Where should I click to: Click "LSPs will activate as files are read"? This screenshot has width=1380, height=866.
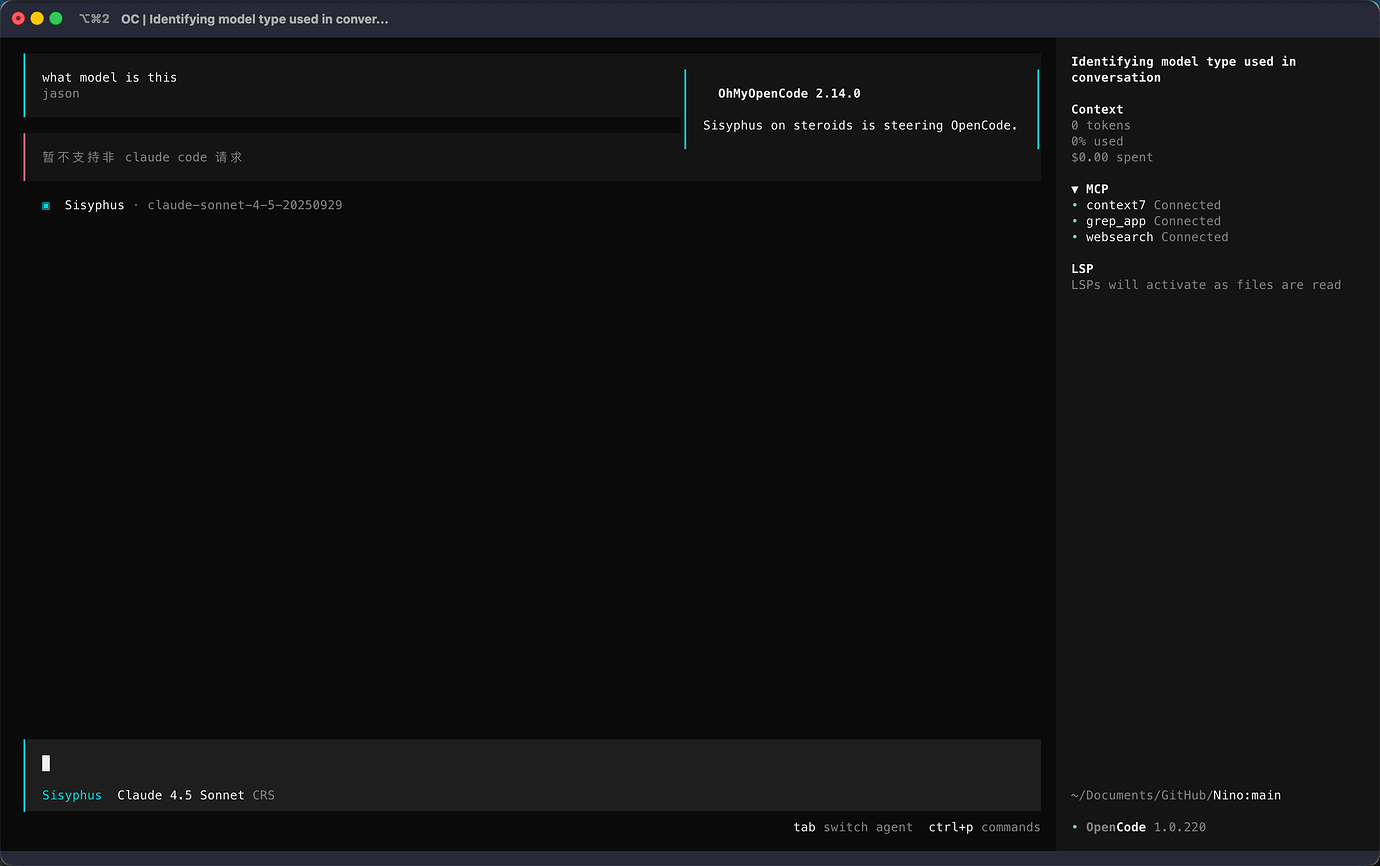coord(1206,285)
